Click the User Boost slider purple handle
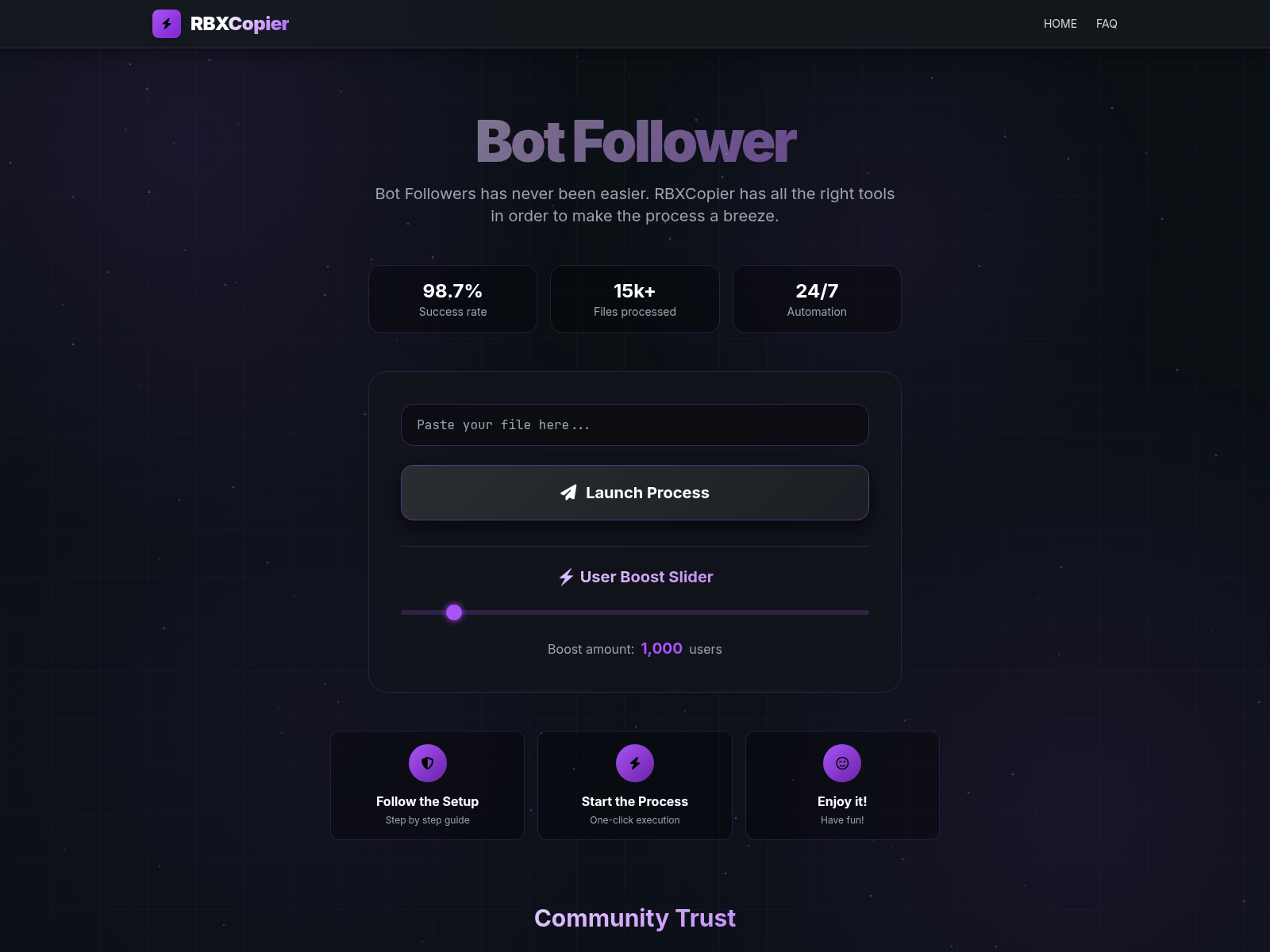1270x952 pixels. coord(454,612)
